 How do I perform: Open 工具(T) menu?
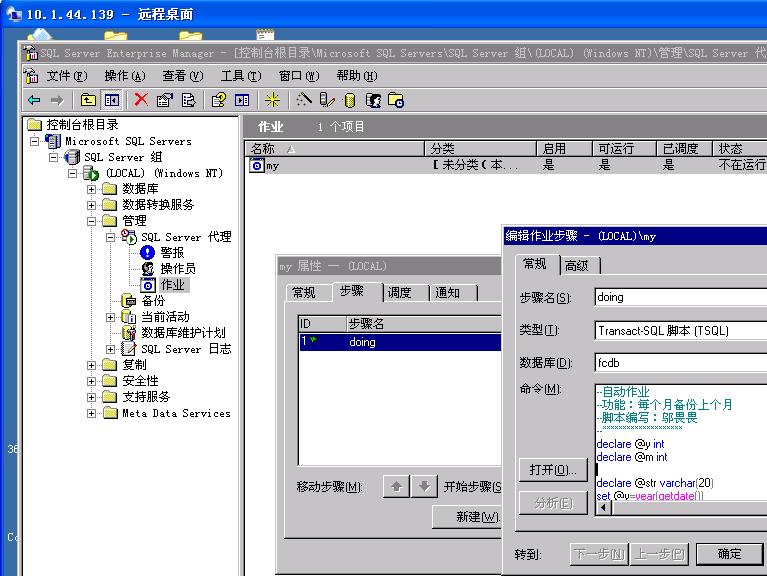[241, 76]
